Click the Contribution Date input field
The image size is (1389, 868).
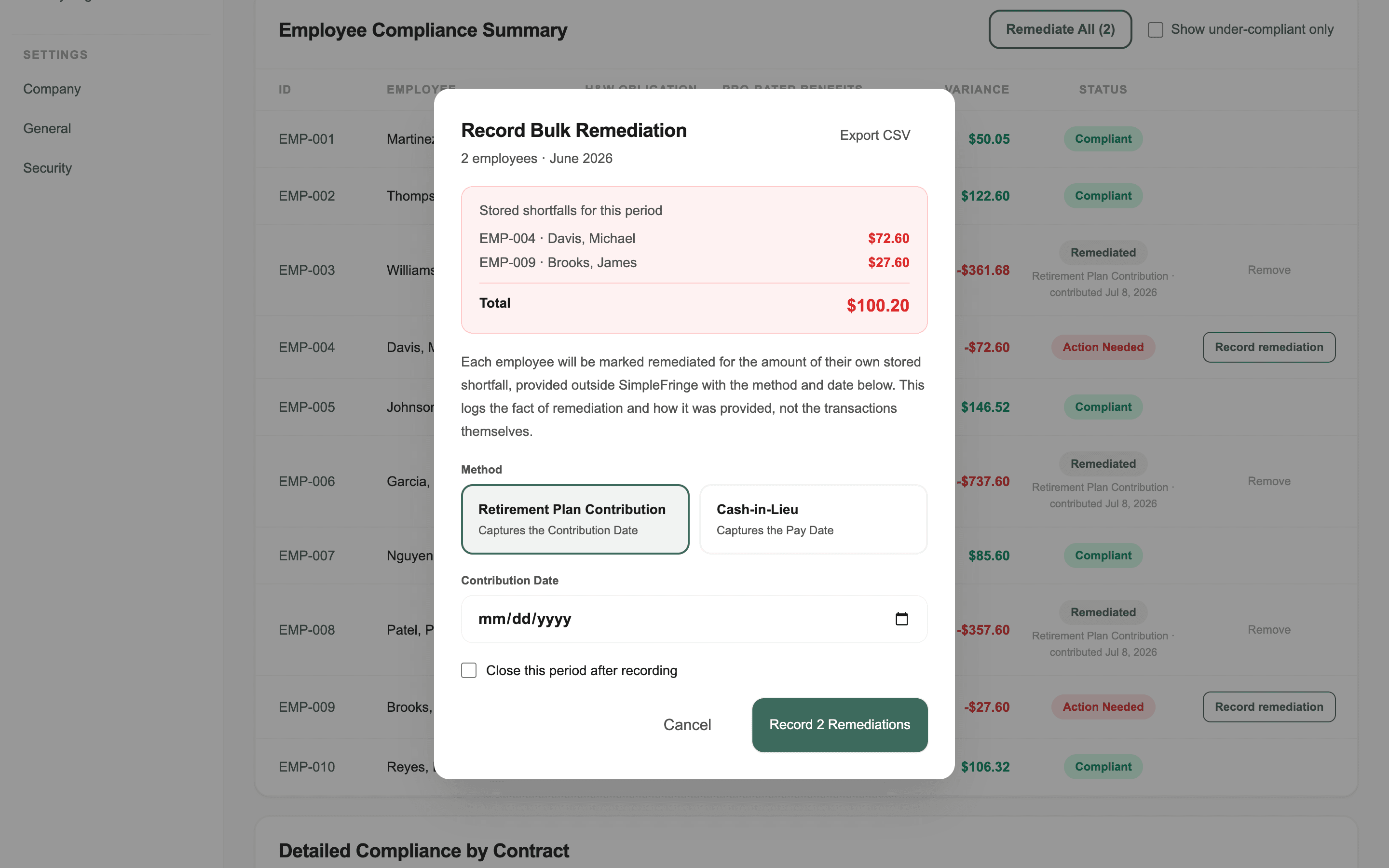coord(694,619)
